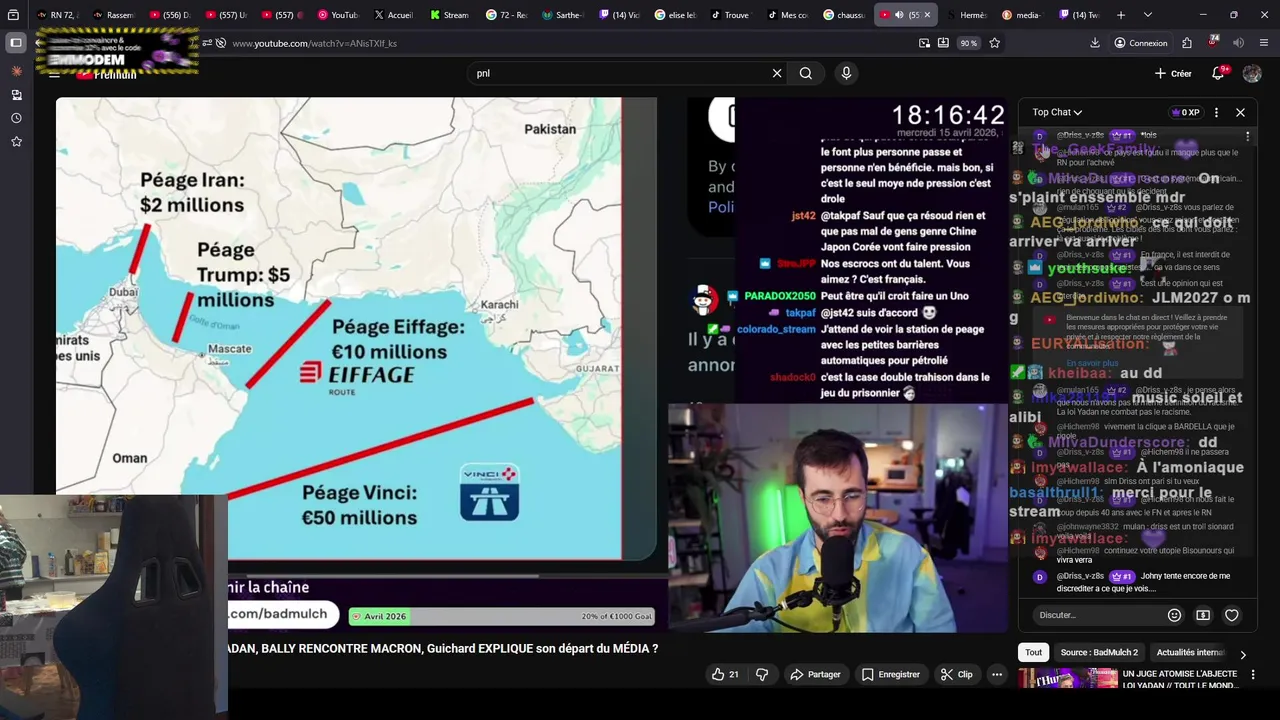This screenshot has height=720, width=1280.
Task: Click the Enregistrer save button
Action: click(890, 675)
